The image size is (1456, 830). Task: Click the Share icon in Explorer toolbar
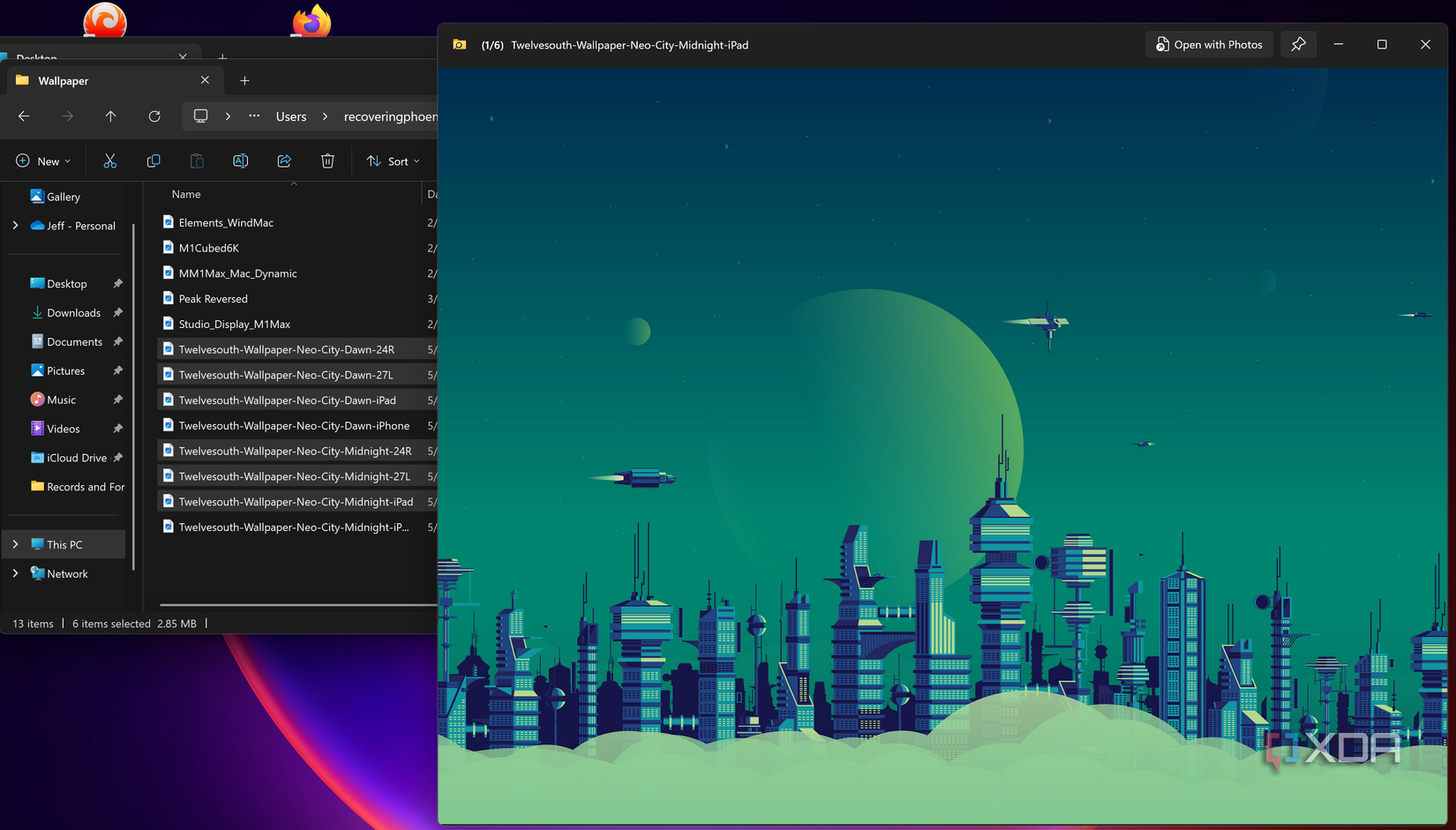[284, 161]
